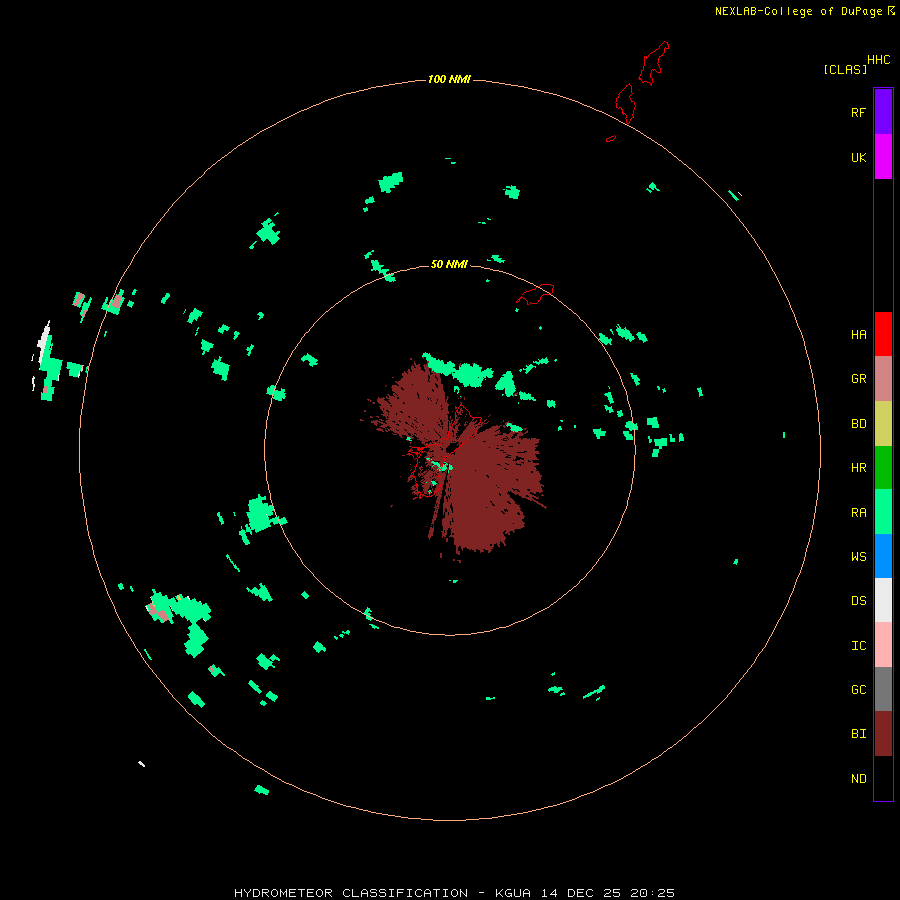Screen dimensions: 900x900
Task: Click the RA light green swatch
Action: [x=883, y=512]
